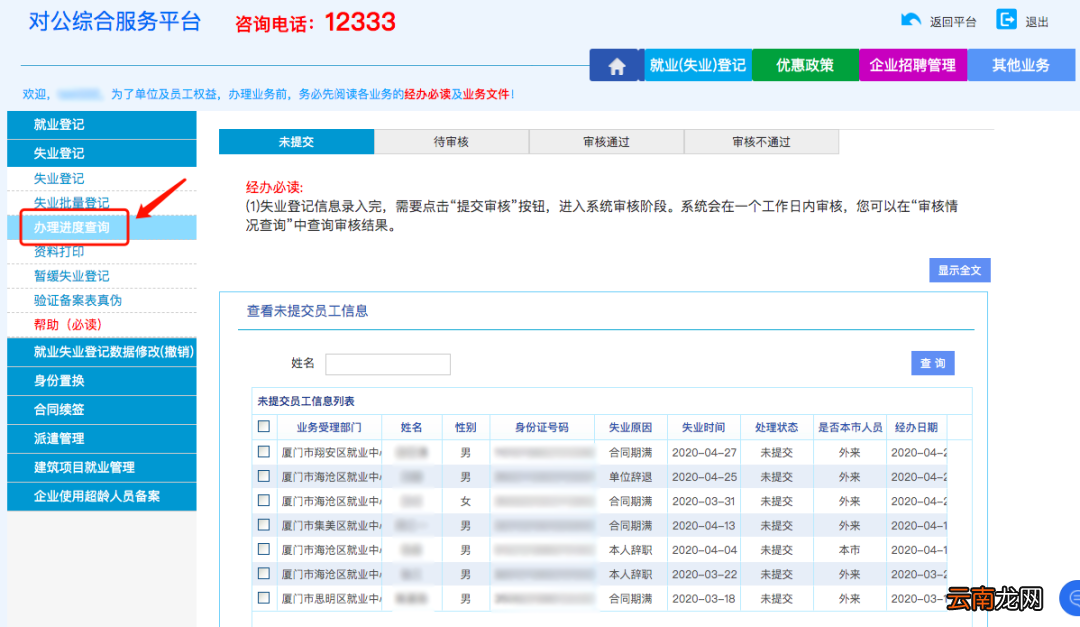Open the 就业(失业)登记 top menu
1080x627 pixels.
tap(698, 65)
